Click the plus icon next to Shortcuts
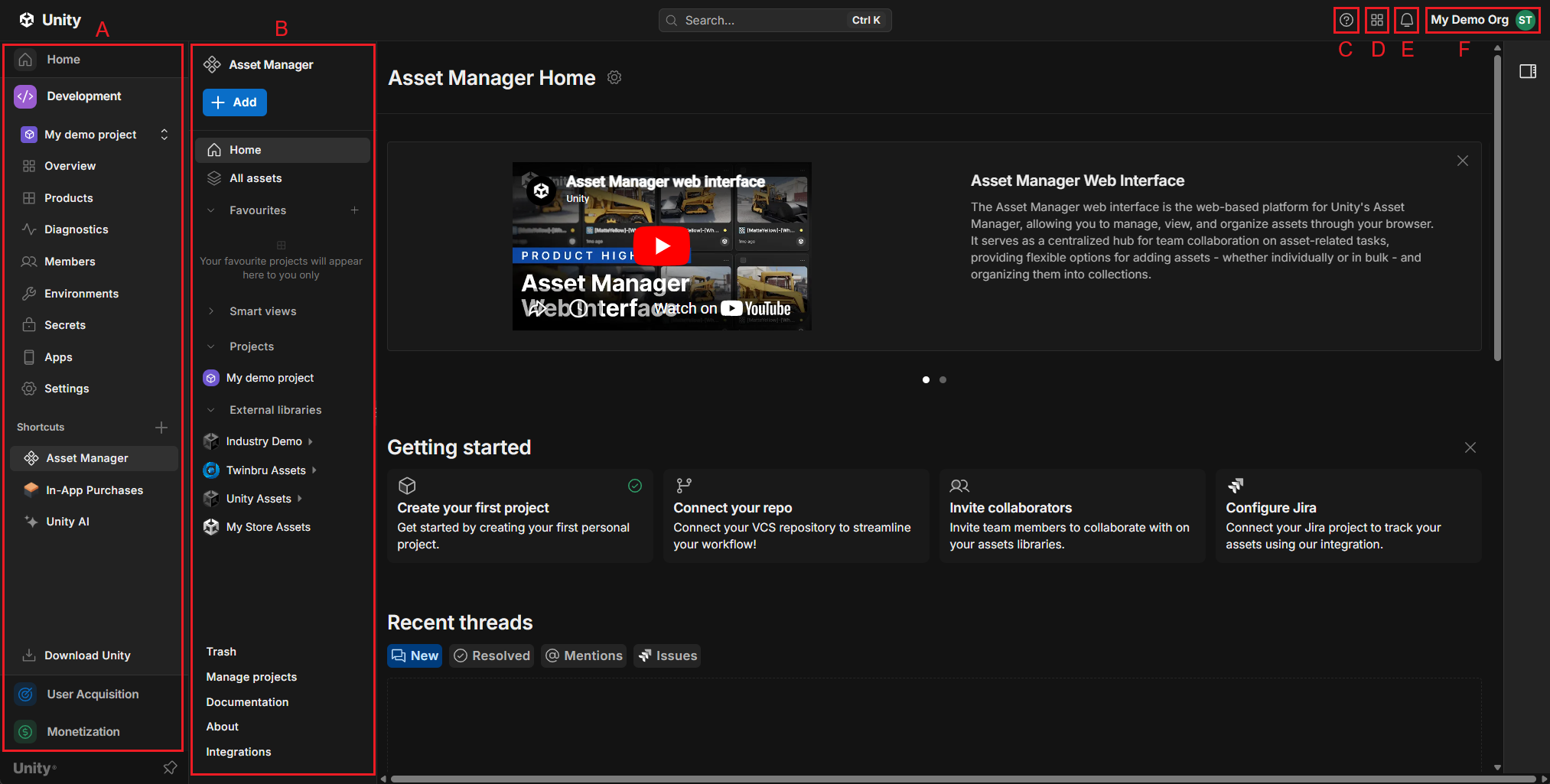Viewport: 1550px width, 784px height. click(161, 428)
